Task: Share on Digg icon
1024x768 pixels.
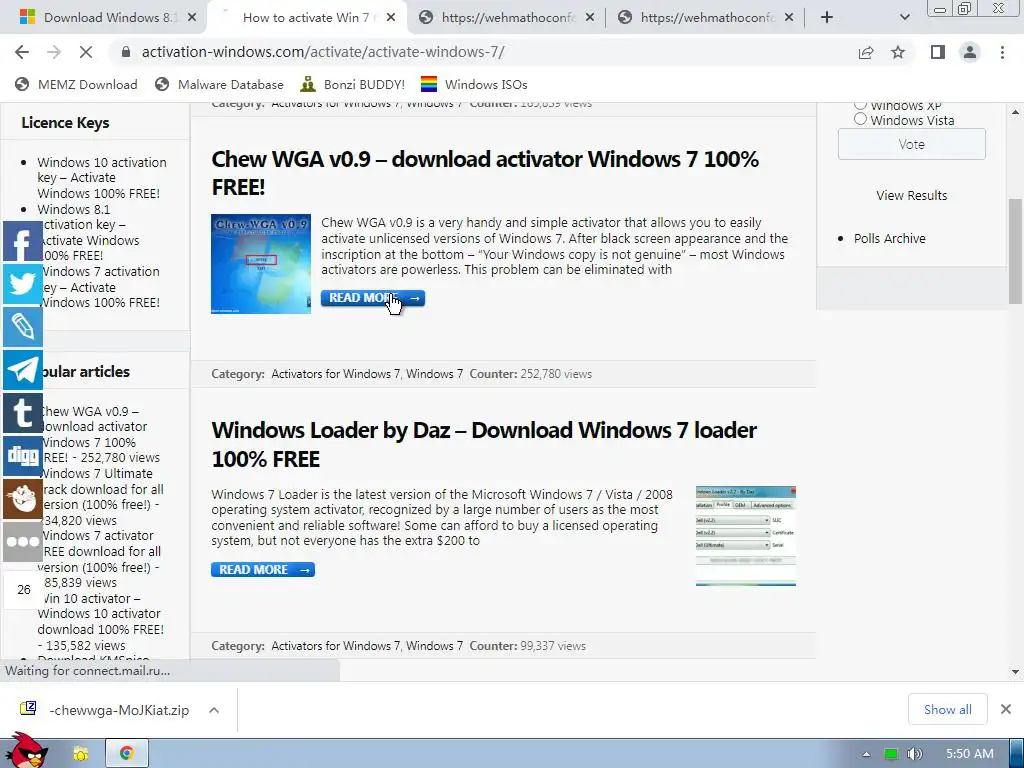Action: [23, 455]
